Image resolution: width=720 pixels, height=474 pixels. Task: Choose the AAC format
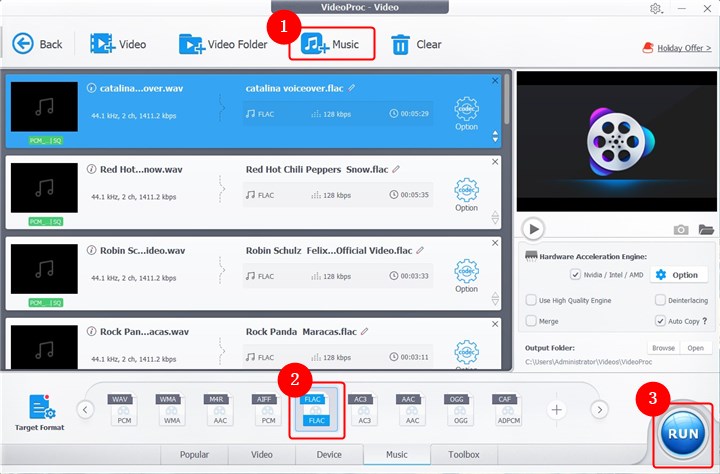click(x=412, y=409)
